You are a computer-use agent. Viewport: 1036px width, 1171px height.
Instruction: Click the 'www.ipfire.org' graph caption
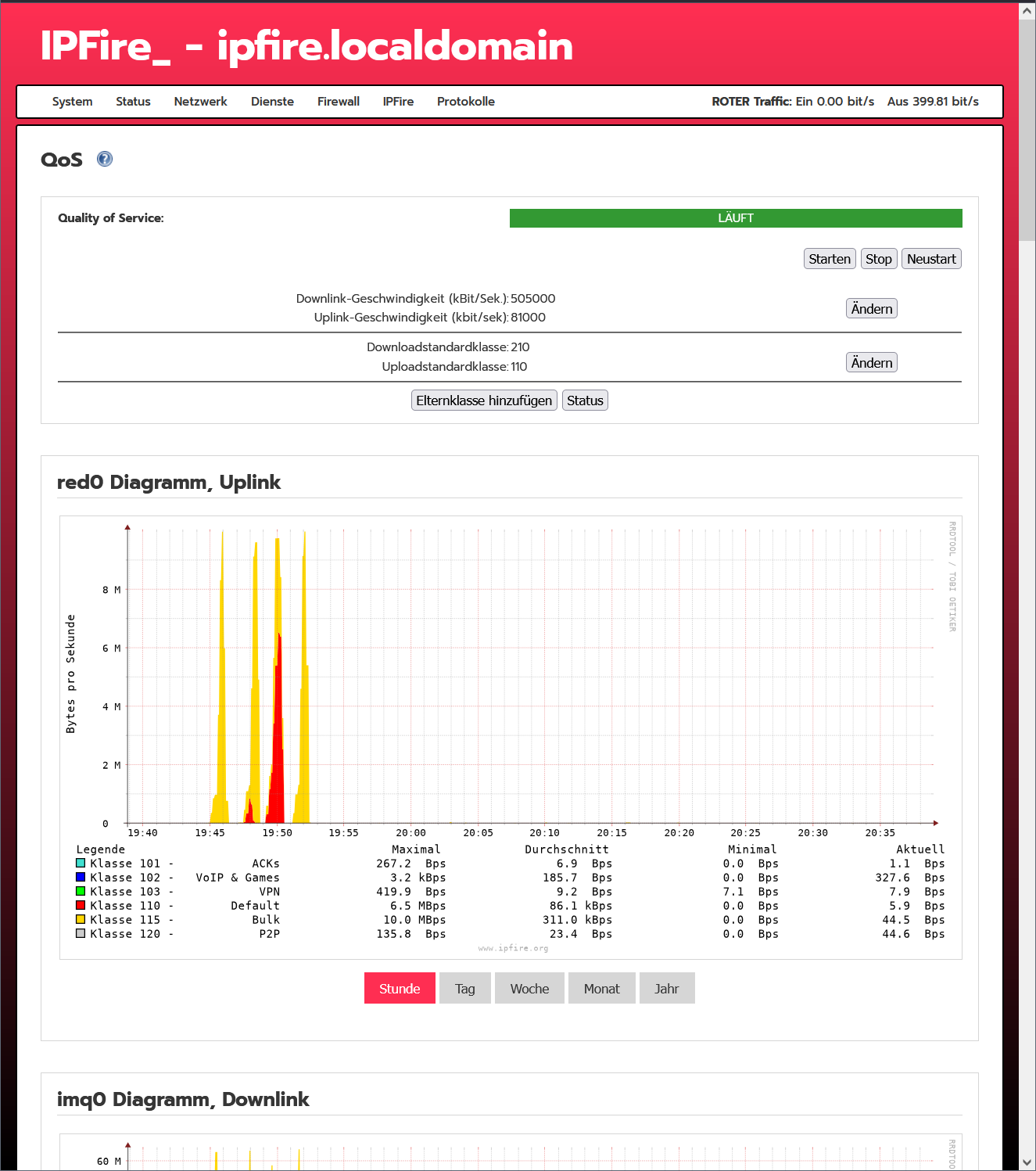click(513, 948)
